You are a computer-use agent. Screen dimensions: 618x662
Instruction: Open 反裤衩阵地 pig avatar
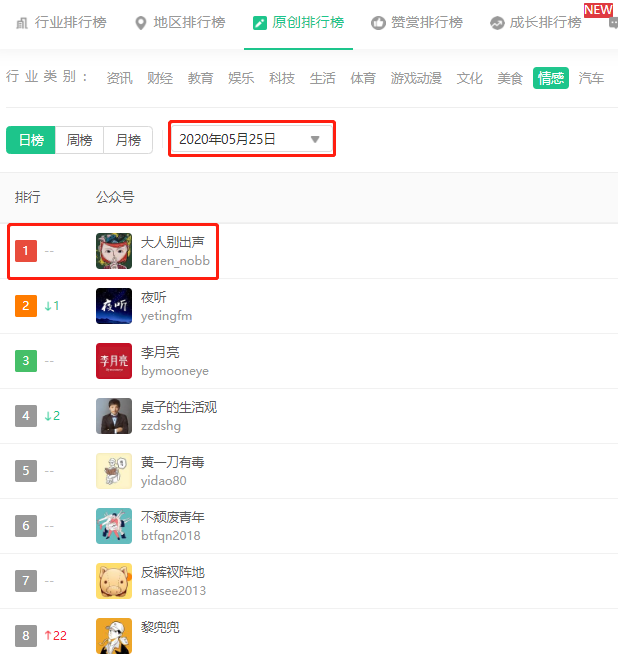[114, 581]
